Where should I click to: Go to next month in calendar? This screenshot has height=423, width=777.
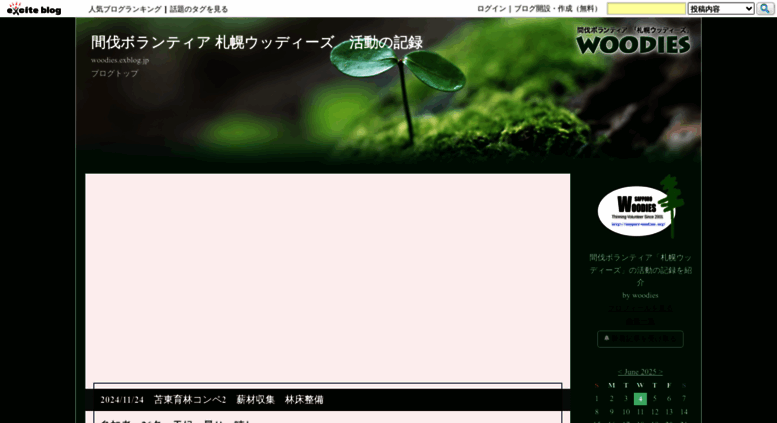pos(661,371)
